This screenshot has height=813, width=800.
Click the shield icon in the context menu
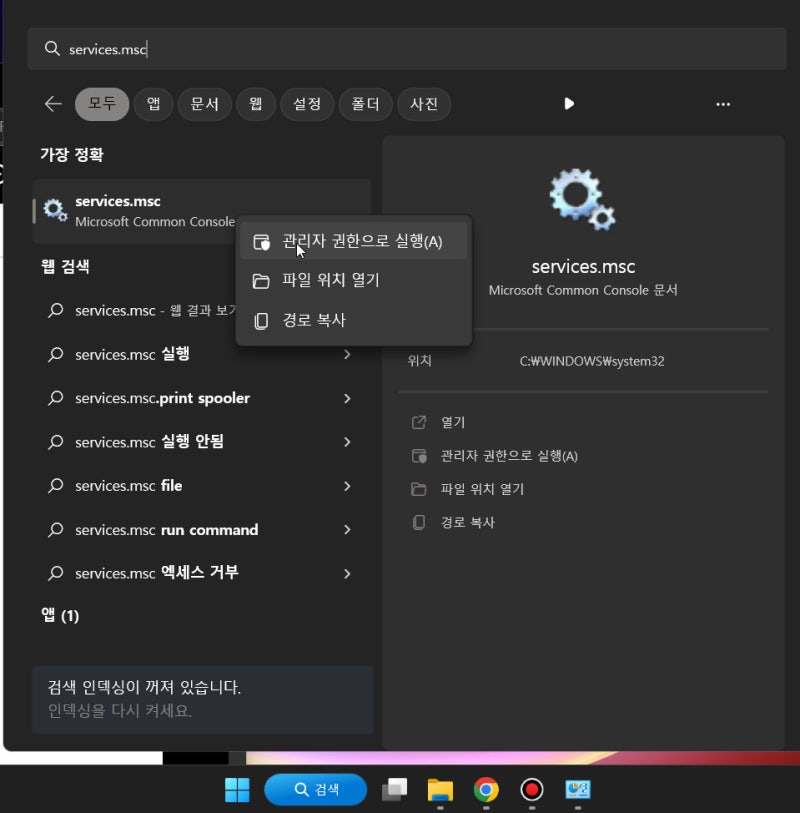(x=261, y=242)
